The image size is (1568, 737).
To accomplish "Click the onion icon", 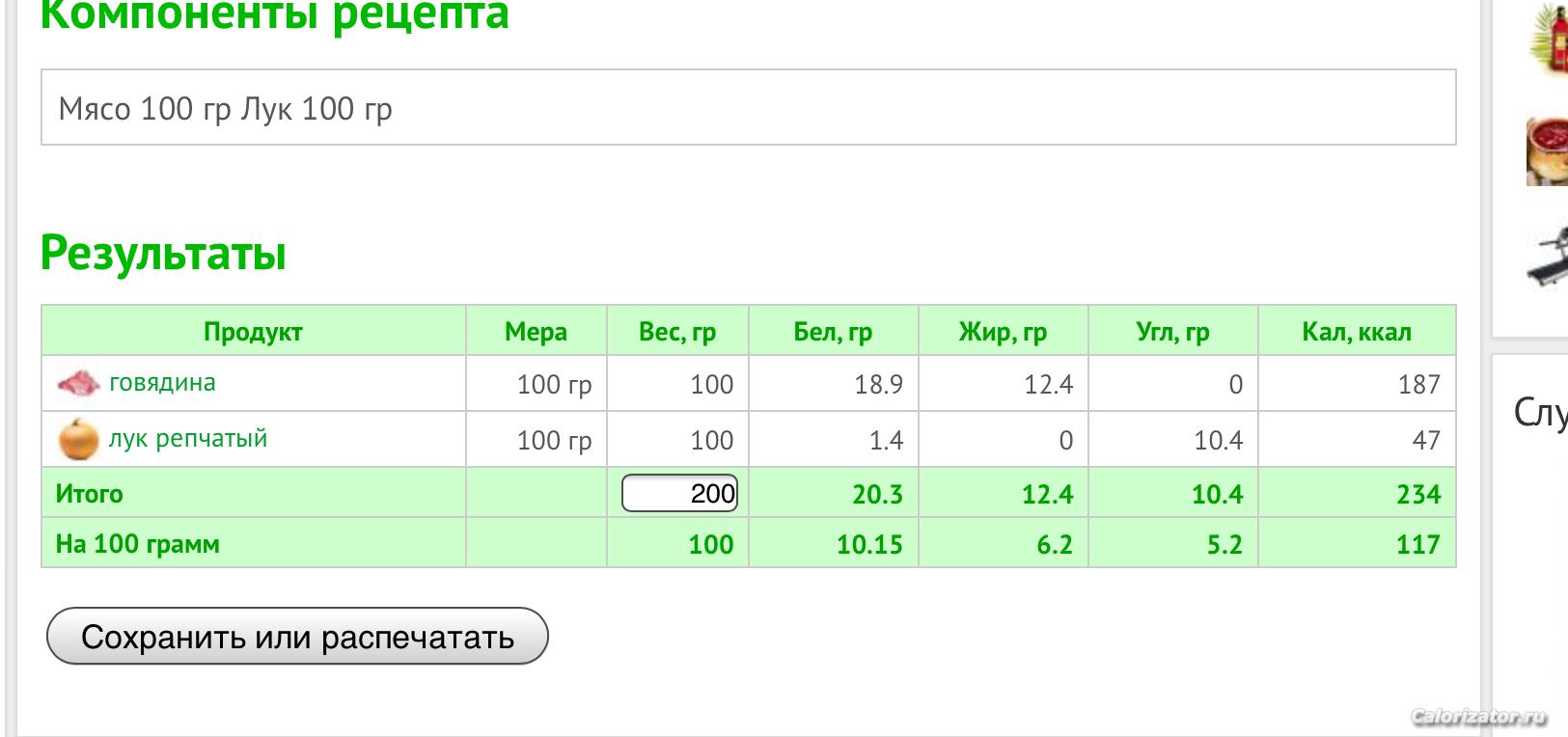I will 78,439.
